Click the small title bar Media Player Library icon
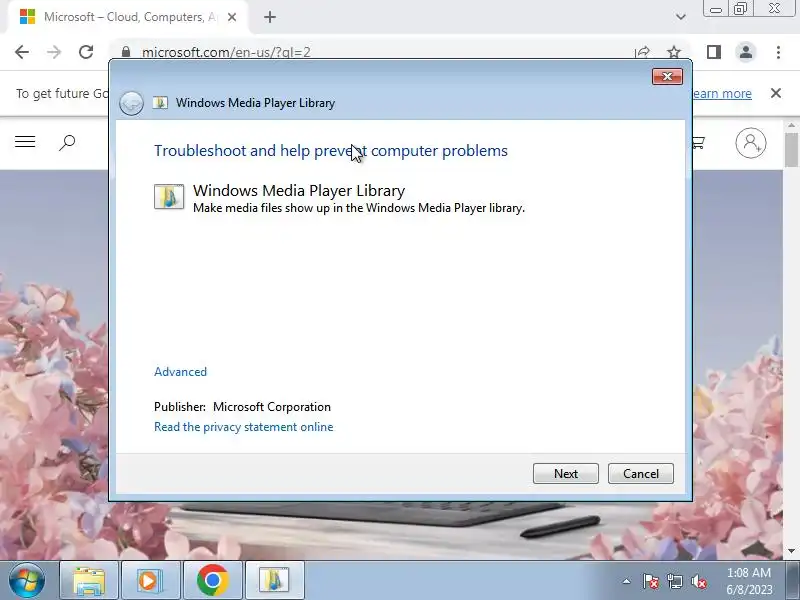Viewport: 800px width, 600px height. 160,103
